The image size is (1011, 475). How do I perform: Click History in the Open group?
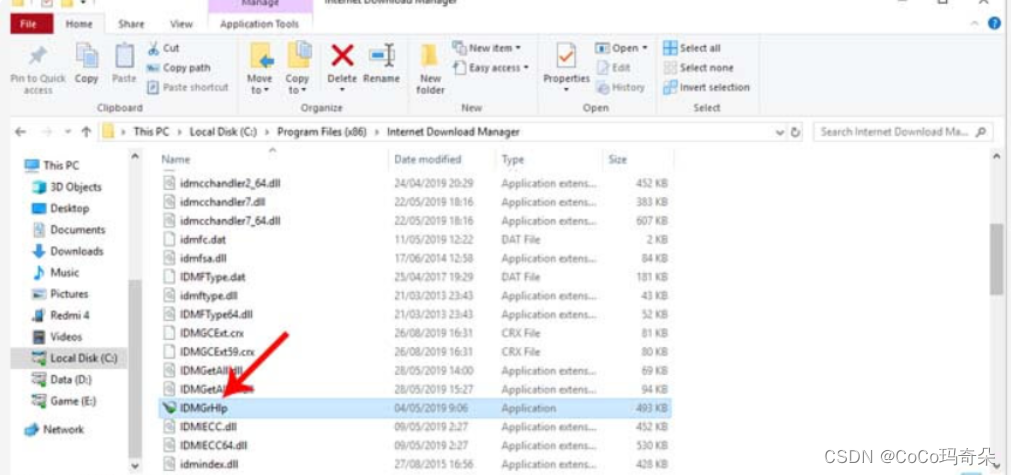(x=620, y=87)
